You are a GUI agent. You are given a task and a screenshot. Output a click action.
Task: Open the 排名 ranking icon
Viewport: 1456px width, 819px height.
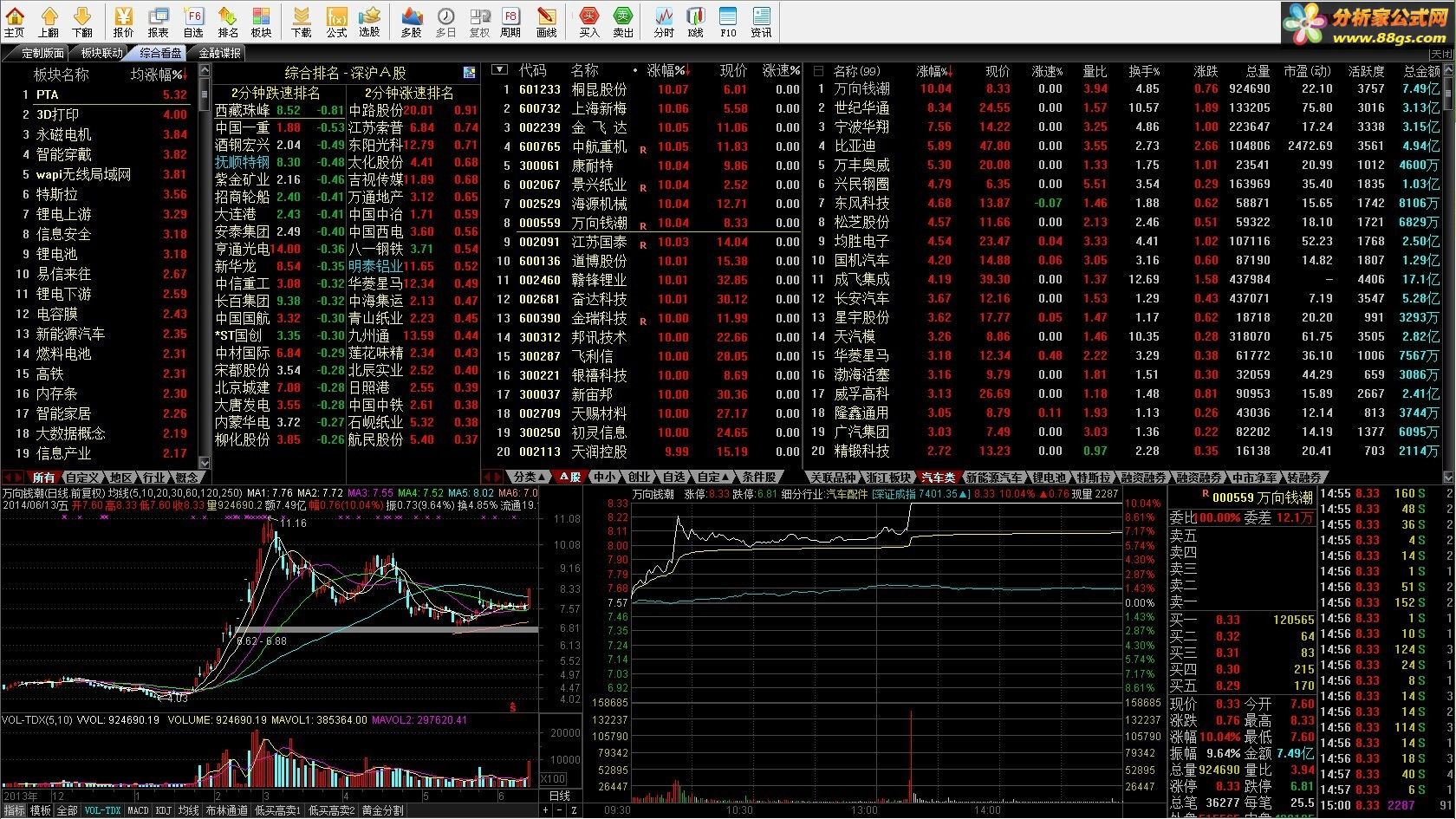[x=228, y=22]
